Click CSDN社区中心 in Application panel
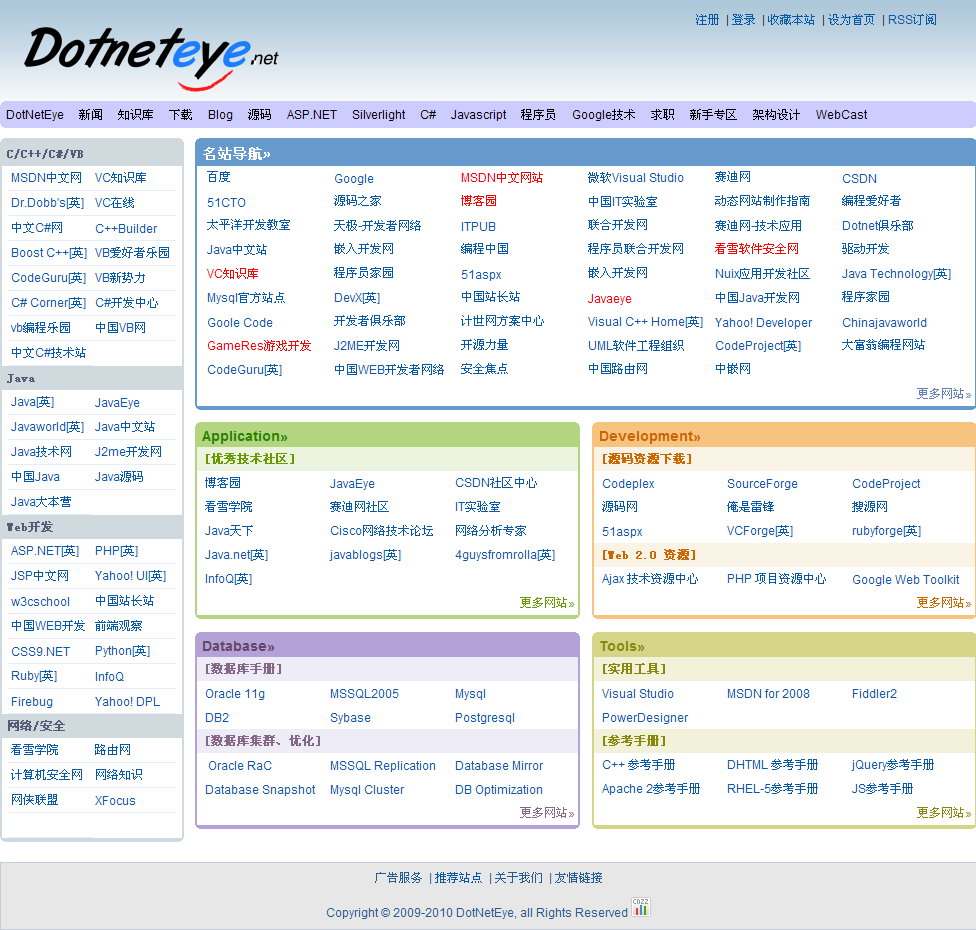Screen dimensions: 976x930 pos(495,483)
